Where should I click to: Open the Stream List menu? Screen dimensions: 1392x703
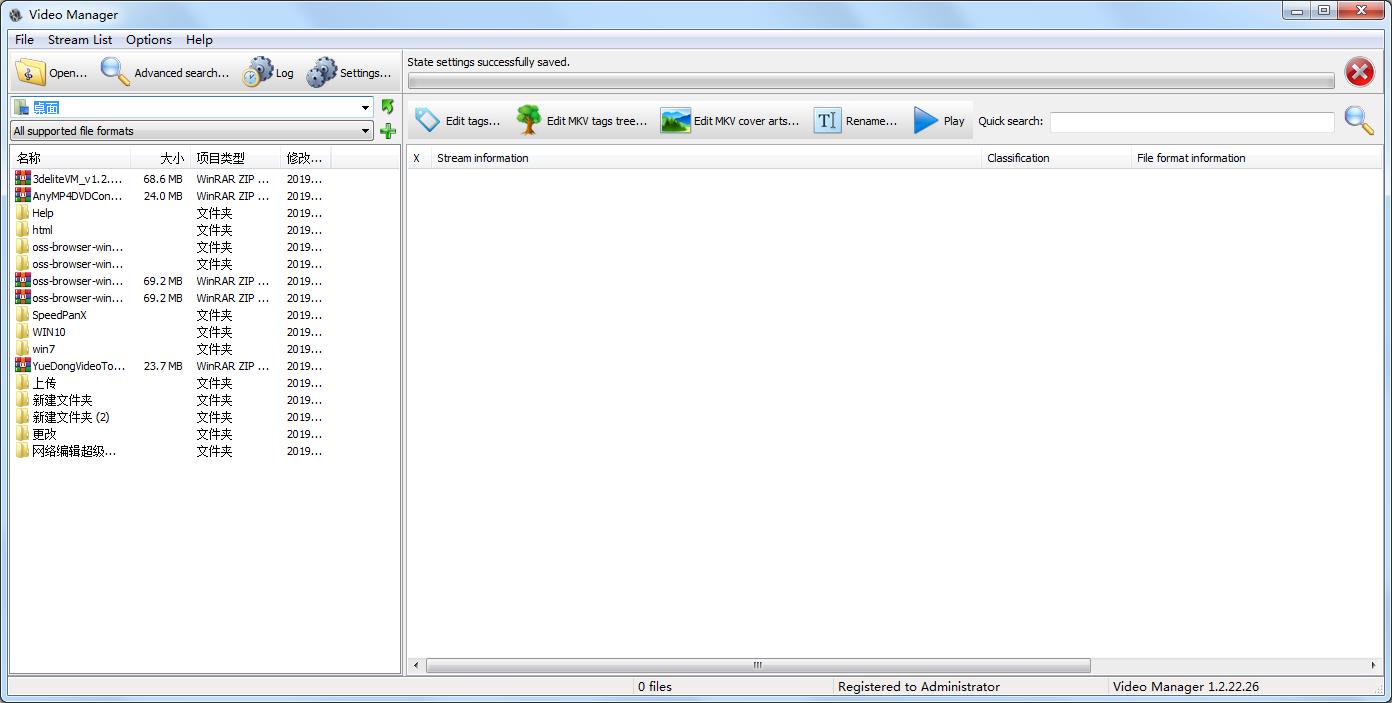[80, 40]
